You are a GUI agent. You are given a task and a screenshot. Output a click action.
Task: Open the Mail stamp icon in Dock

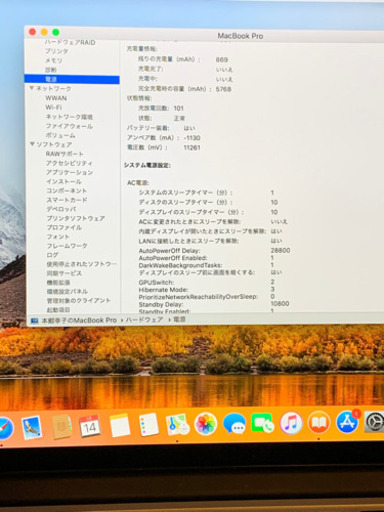click(x=31, y=427)
